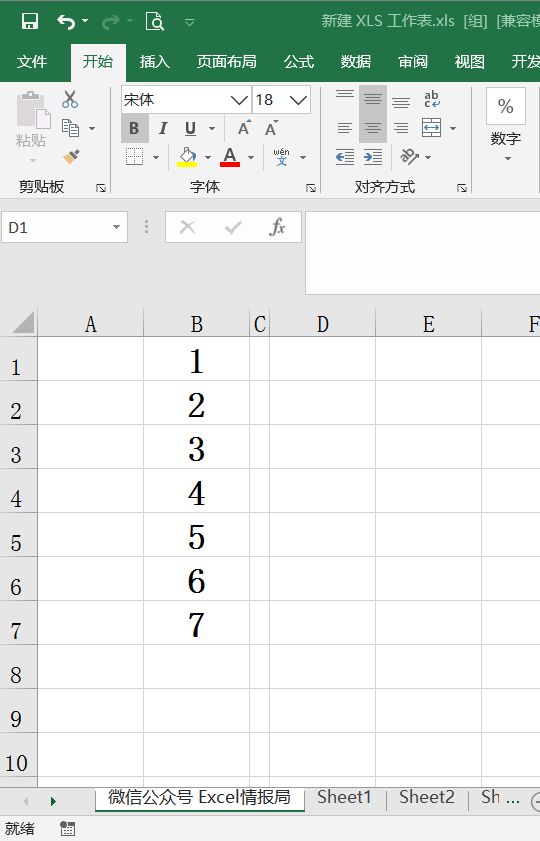Click the Wrap Text icon
Screen dimensions: 540x841
pos(432,99)
